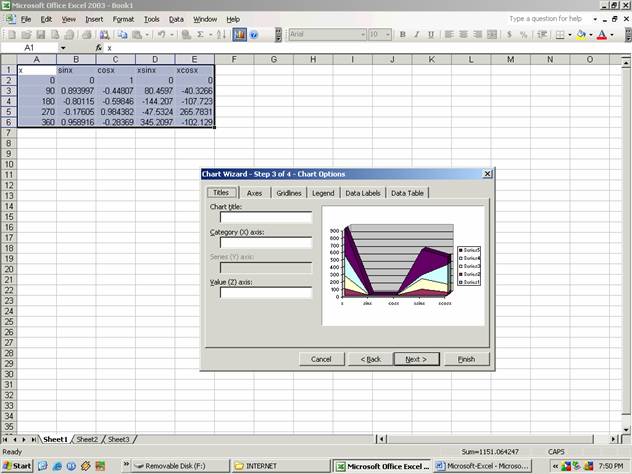
Task: Click in the Value (Z) axis field
Action: pyautogui.click(x=266, y=293)
